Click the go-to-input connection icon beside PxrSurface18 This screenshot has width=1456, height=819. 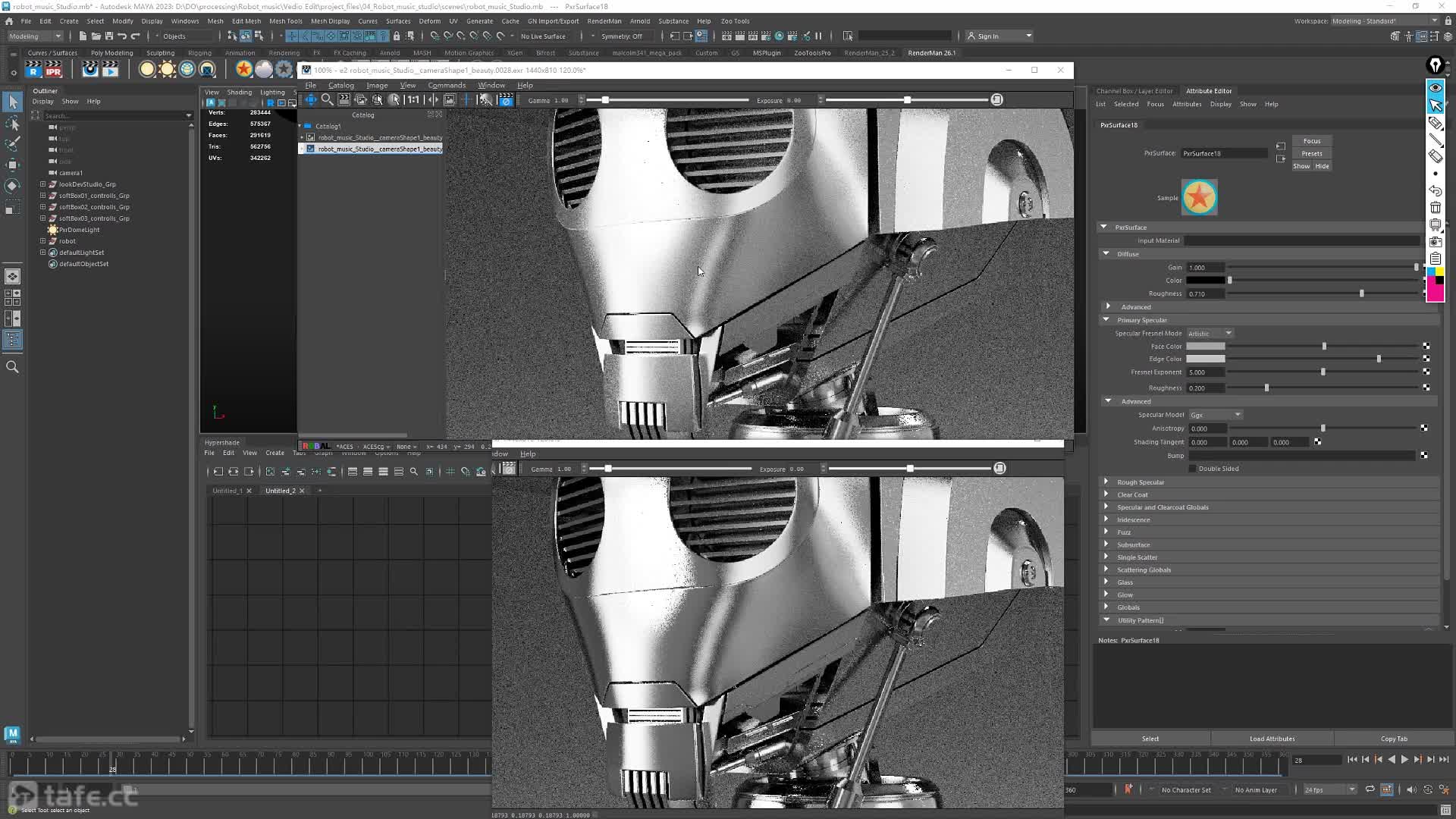(x=1281, y=146)
